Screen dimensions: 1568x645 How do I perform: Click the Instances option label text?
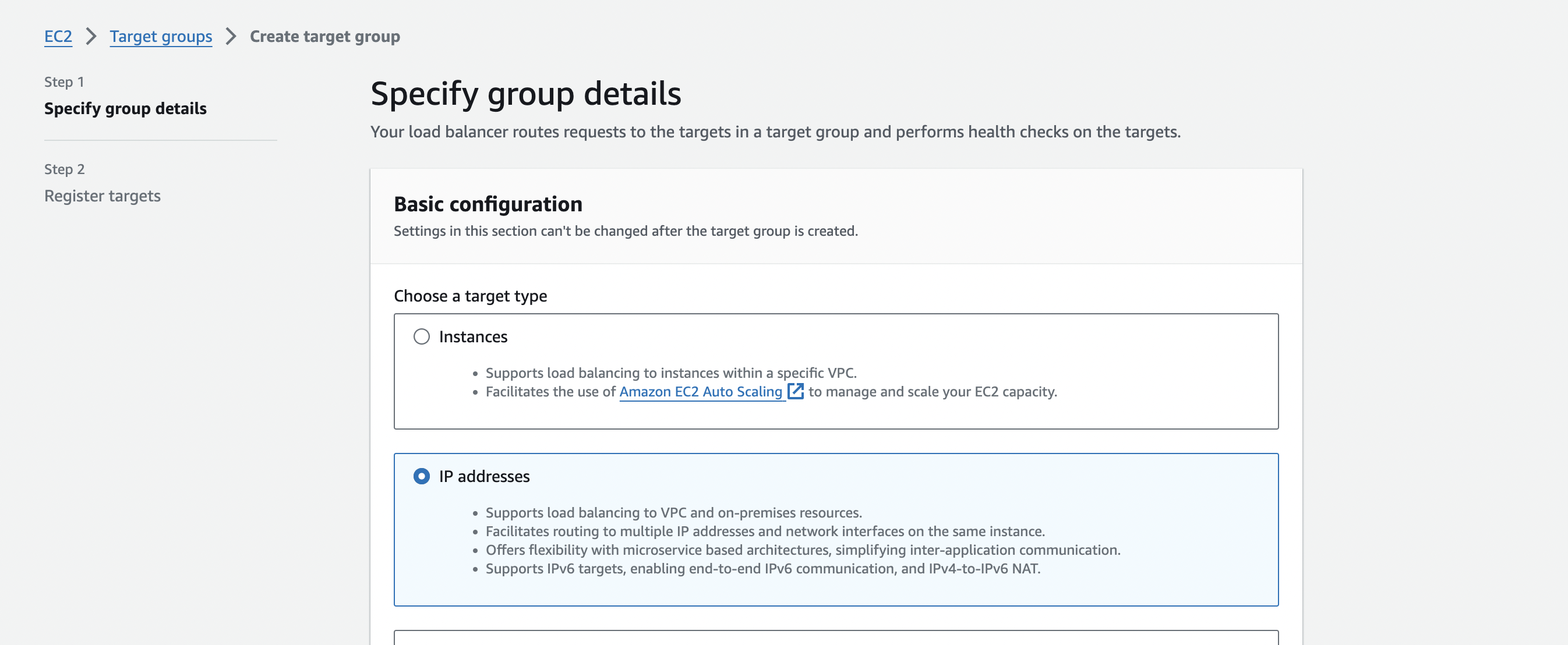point(473,336)
